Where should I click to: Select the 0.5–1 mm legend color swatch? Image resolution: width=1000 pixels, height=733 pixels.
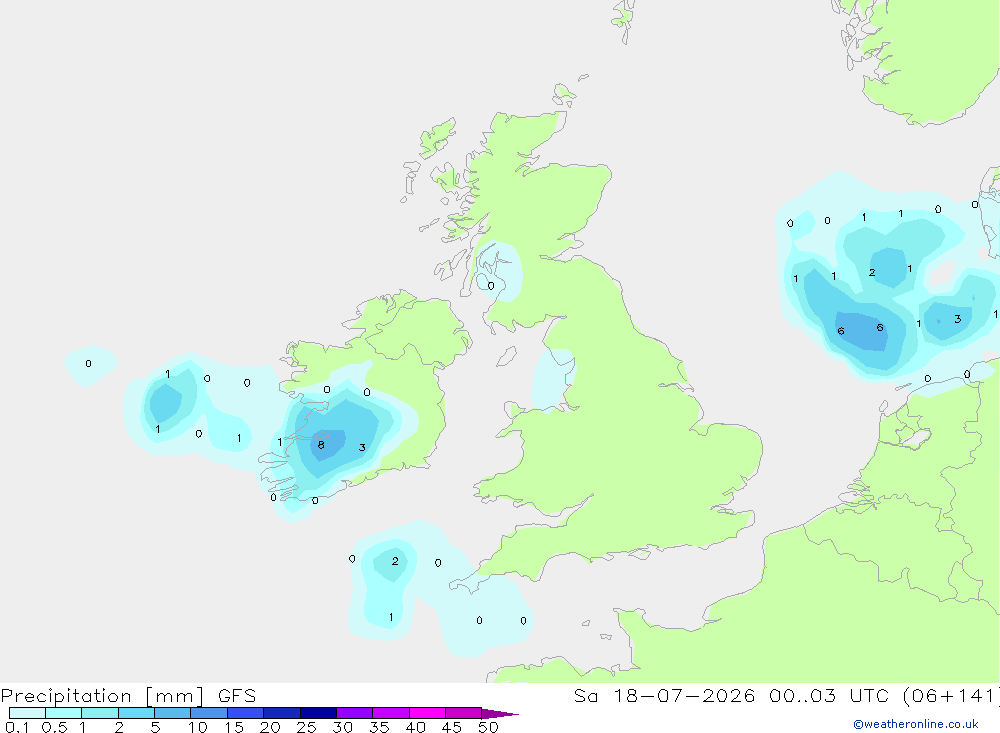tap(64, 713)
